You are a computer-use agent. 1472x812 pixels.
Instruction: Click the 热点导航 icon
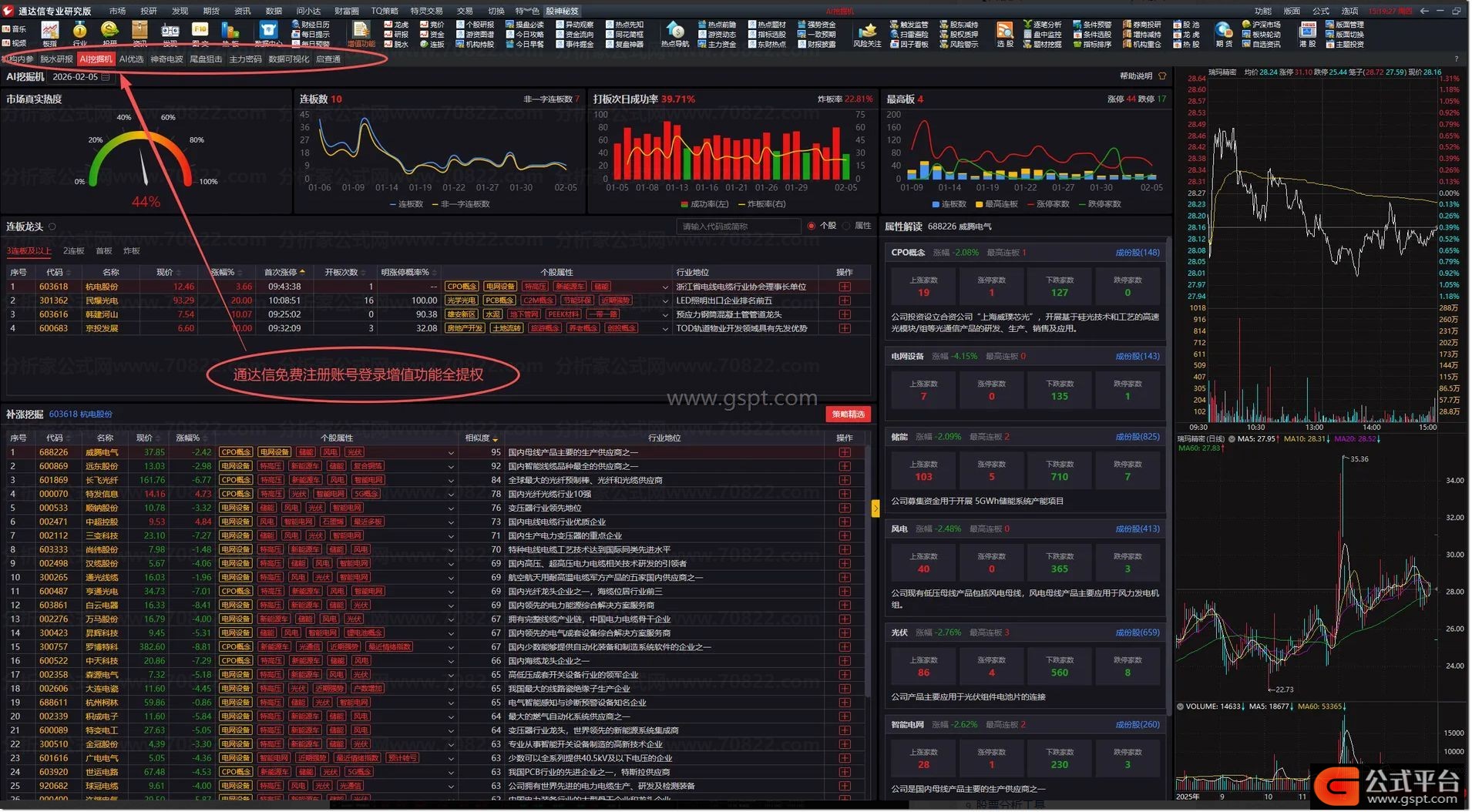coord(675,32)
